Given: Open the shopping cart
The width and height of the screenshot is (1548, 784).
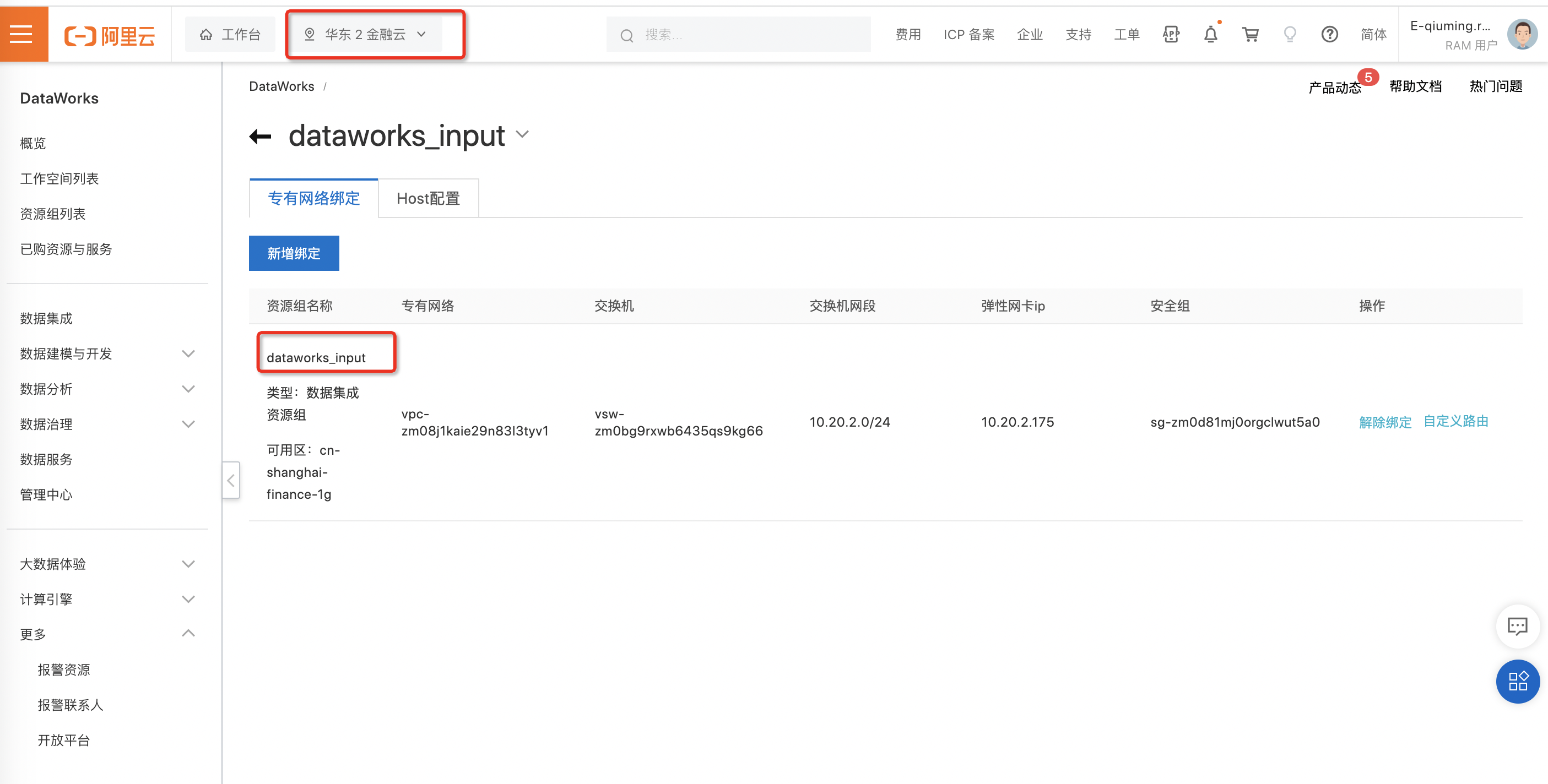Looking at the screenshot, I should pyautogui.click(x=1251, y=35).
